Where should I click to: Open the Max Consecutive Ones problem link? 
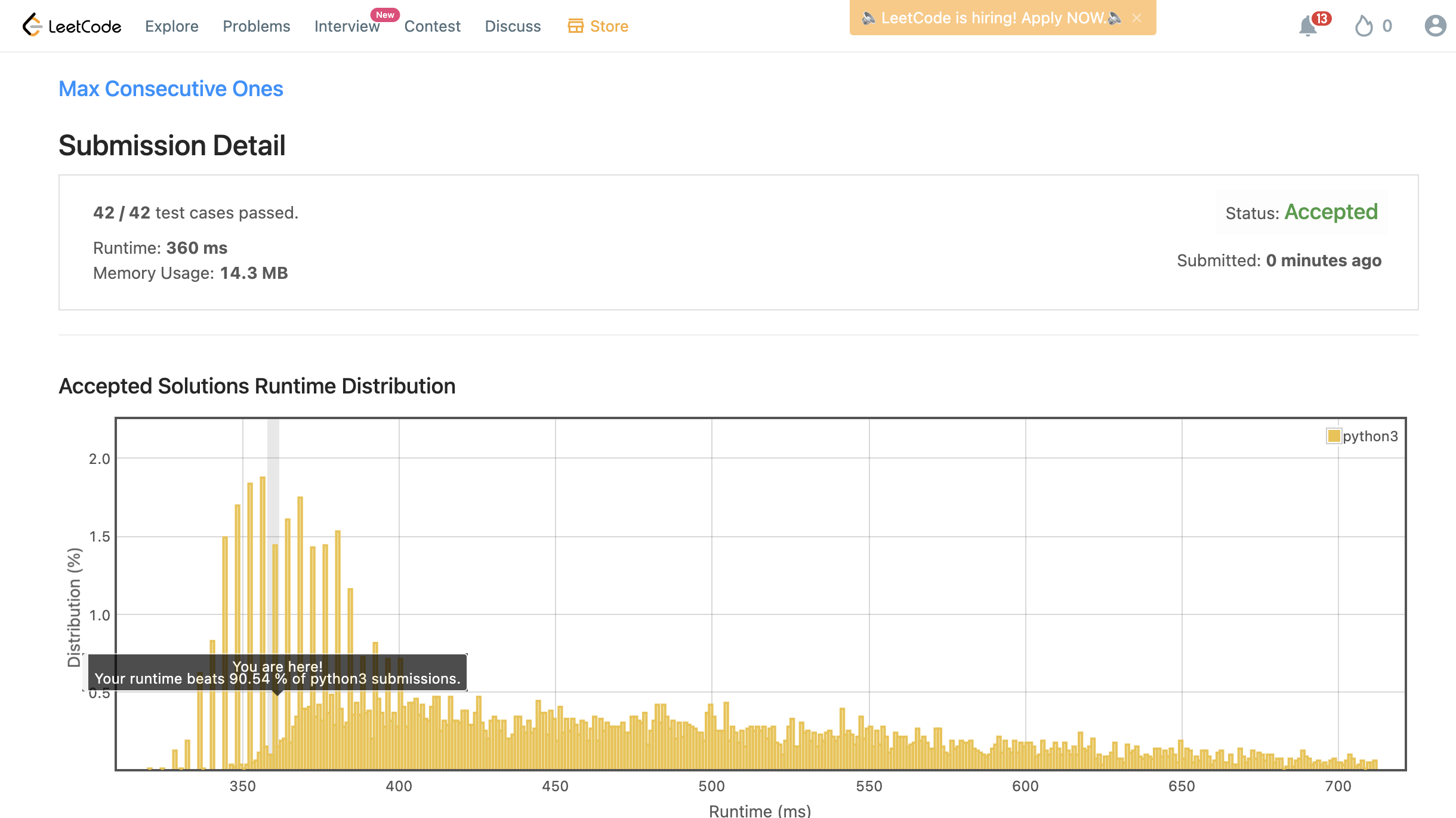171,88
